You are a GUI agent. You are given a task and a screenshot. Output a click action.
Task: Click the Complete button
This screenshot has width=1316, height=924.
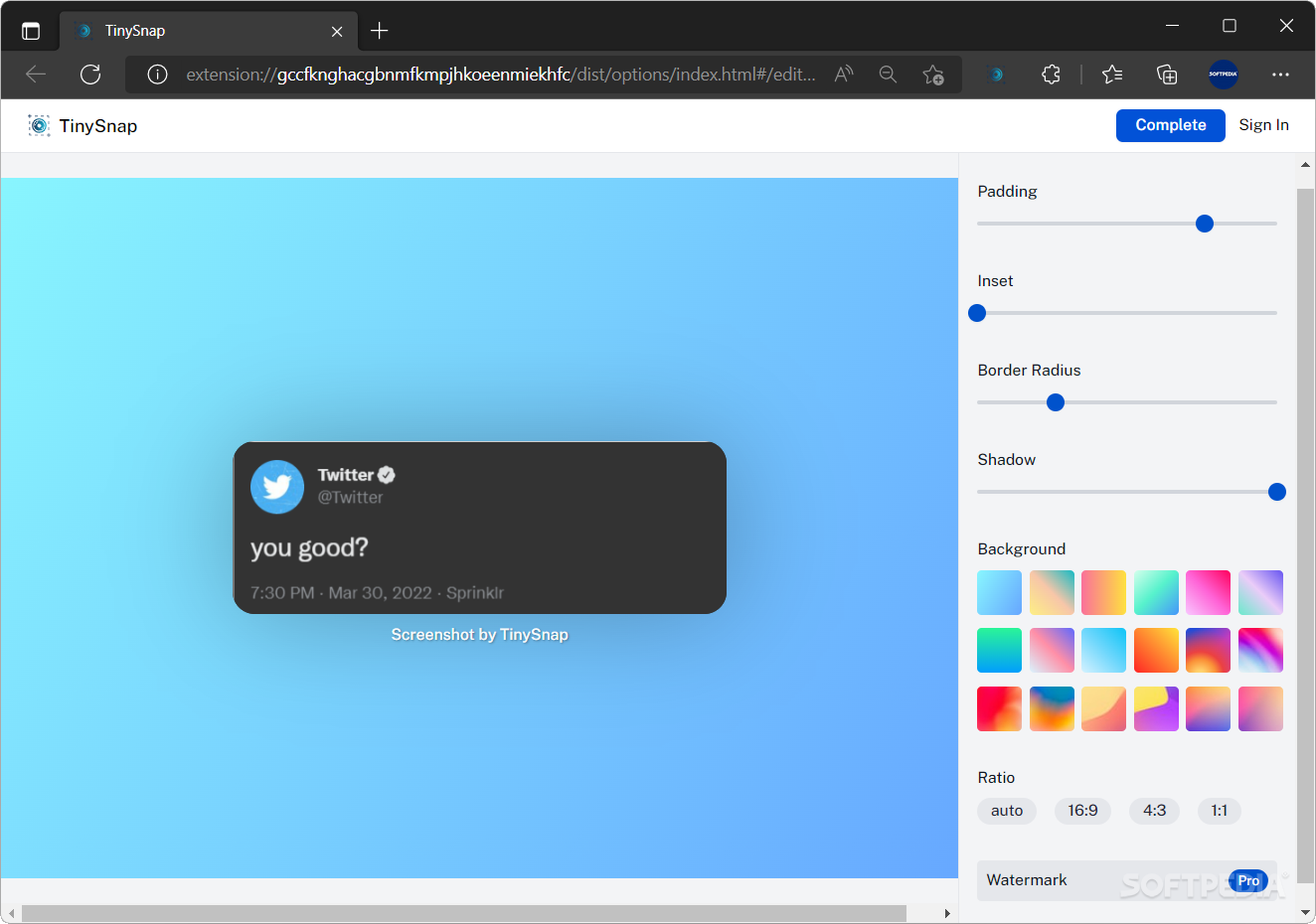coord(1170,125)
